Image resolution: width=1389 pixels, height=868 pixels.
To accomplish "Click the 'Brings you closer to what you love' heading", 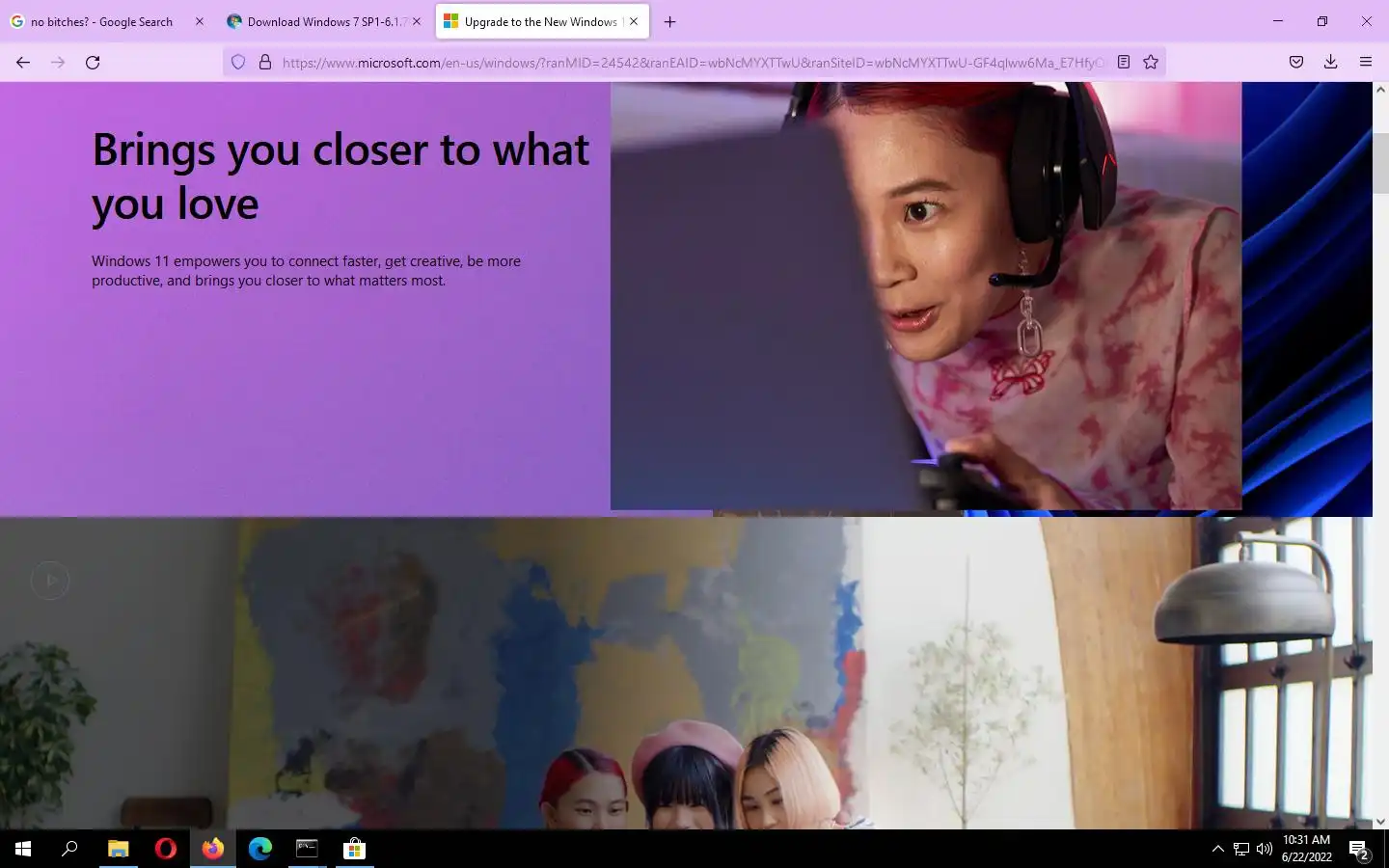I will coord(340,176).
